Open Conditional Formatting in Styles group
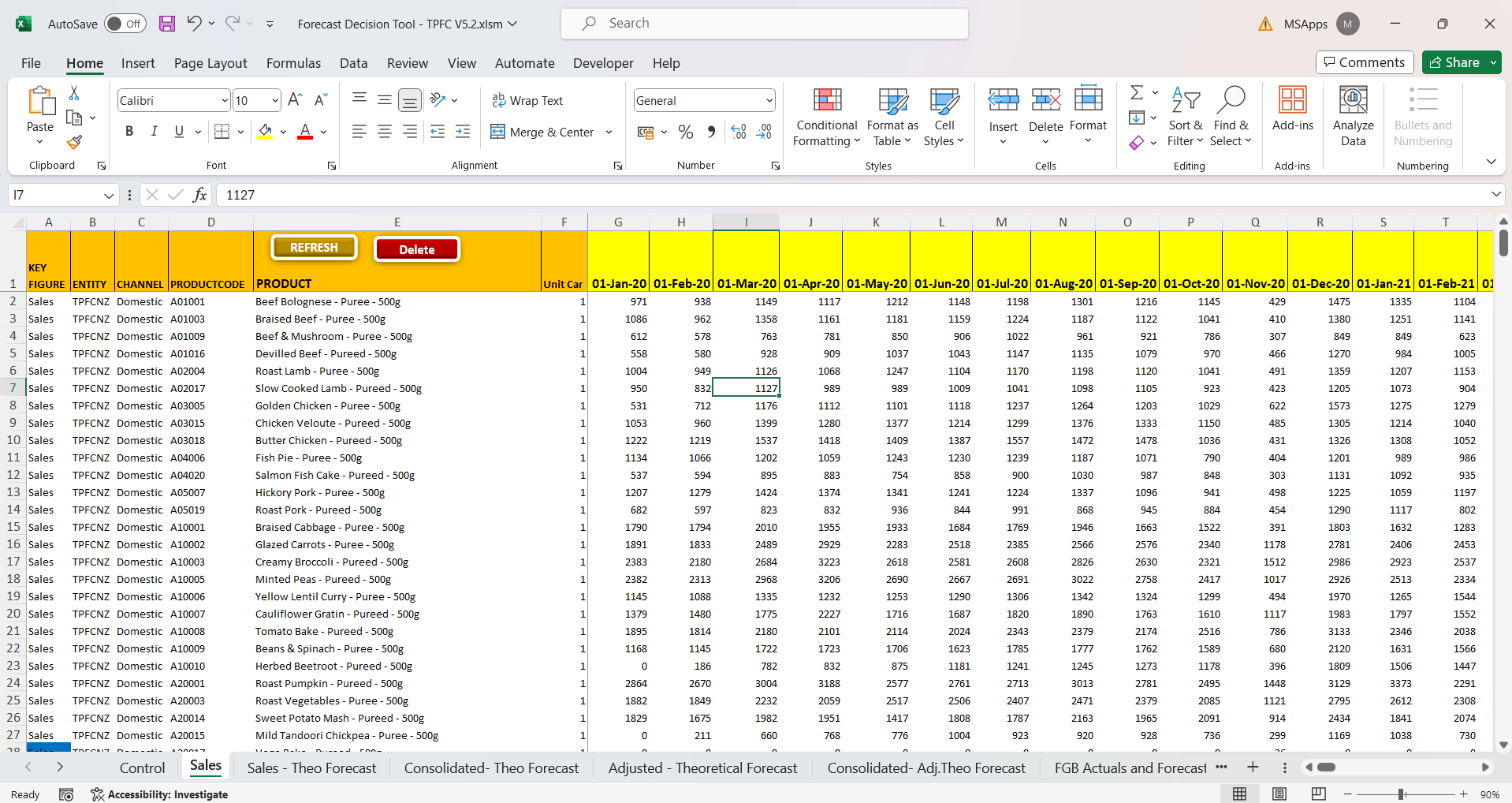 [x=826, y=117]
